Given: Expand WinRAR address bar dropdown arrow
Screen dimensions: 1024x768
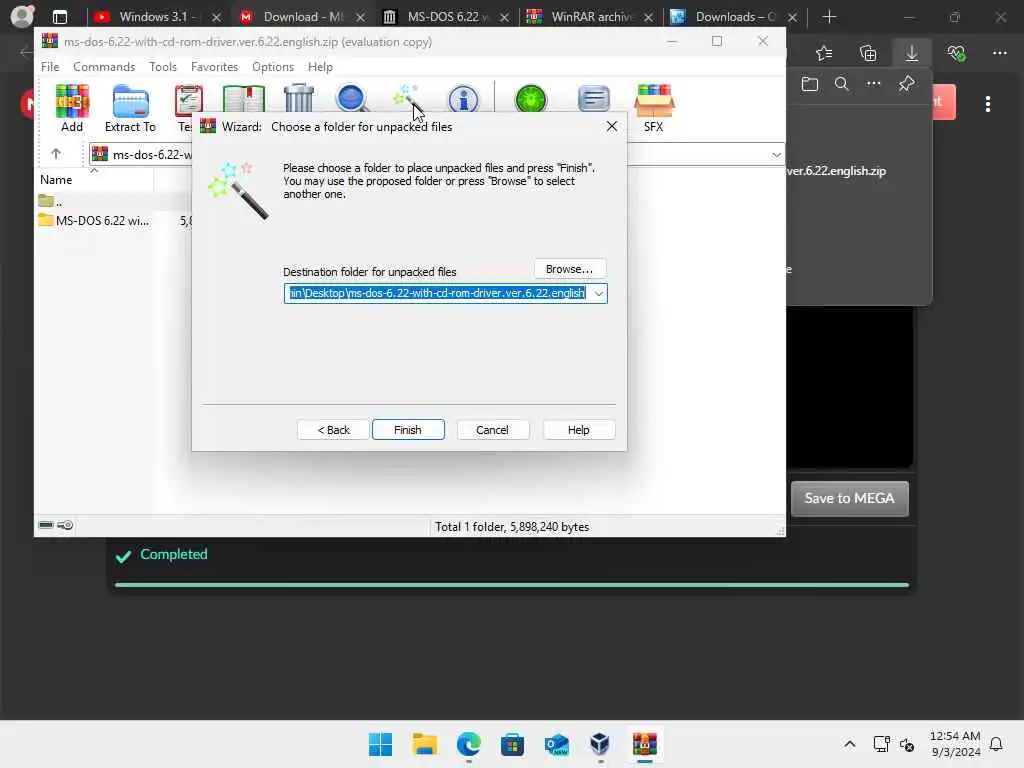Looking at the screenshot, I should tap(776, 155).
